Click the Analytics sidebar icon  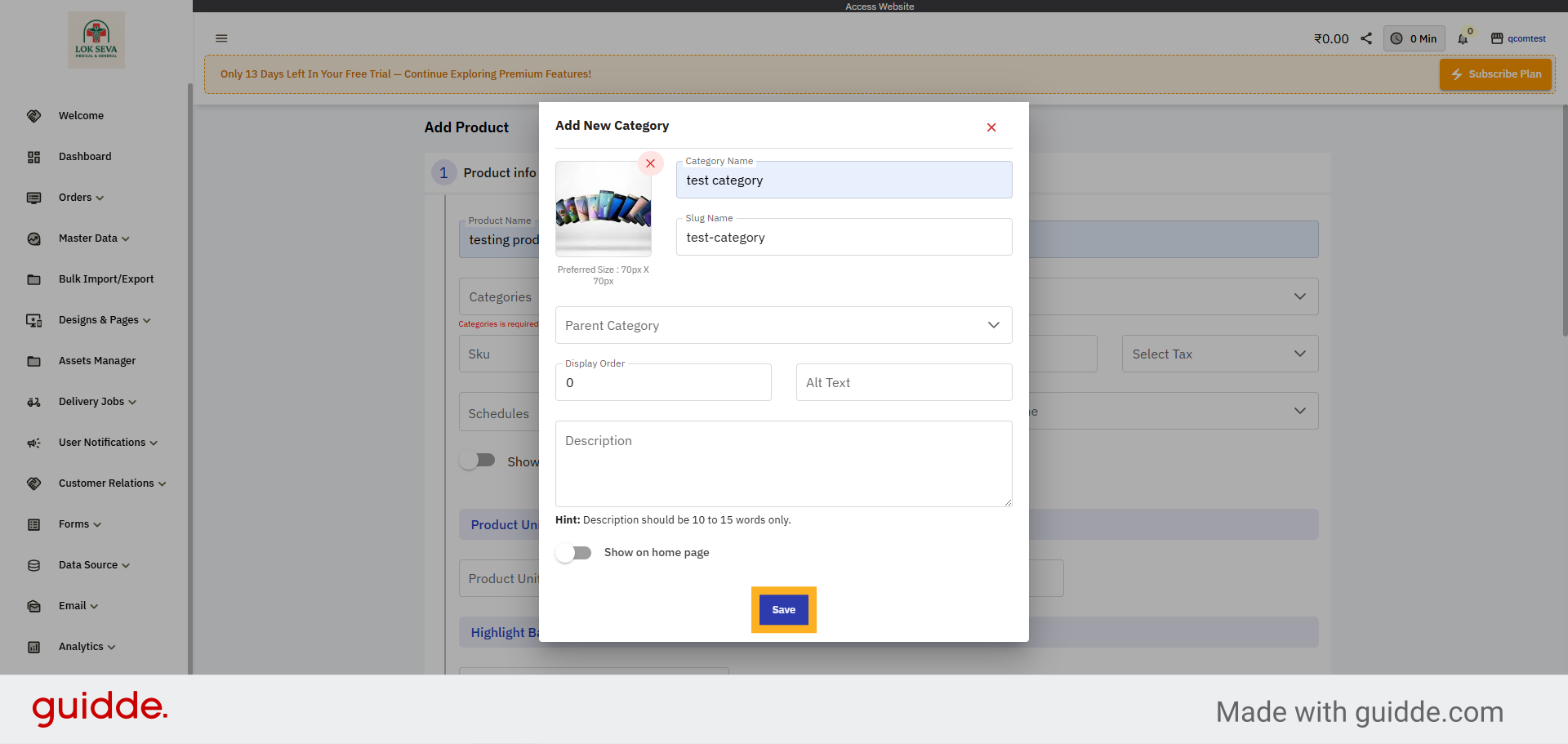pyautogui.click(x=33, y=646)
